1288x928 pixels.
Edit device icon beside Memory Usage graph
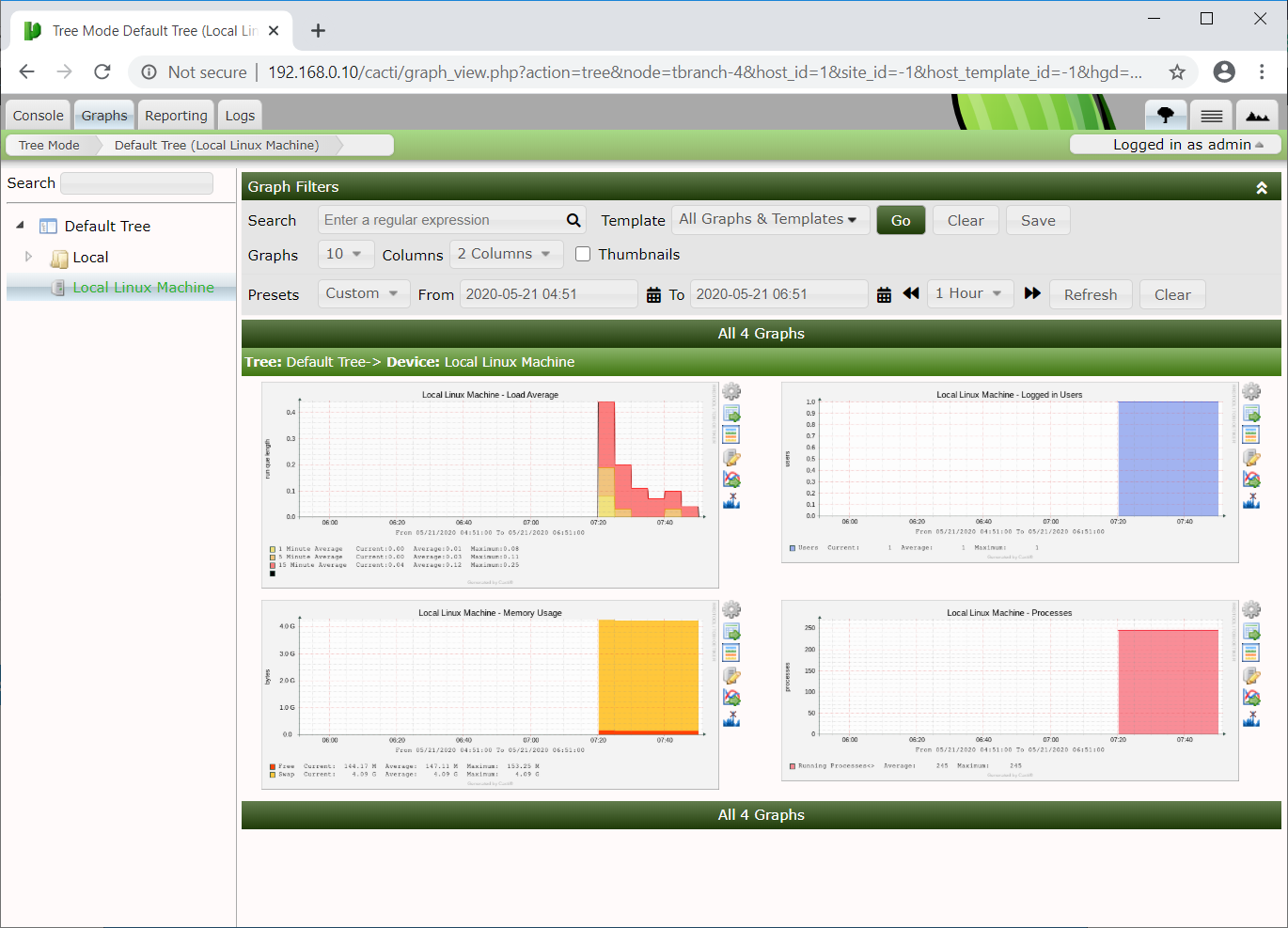731,675
